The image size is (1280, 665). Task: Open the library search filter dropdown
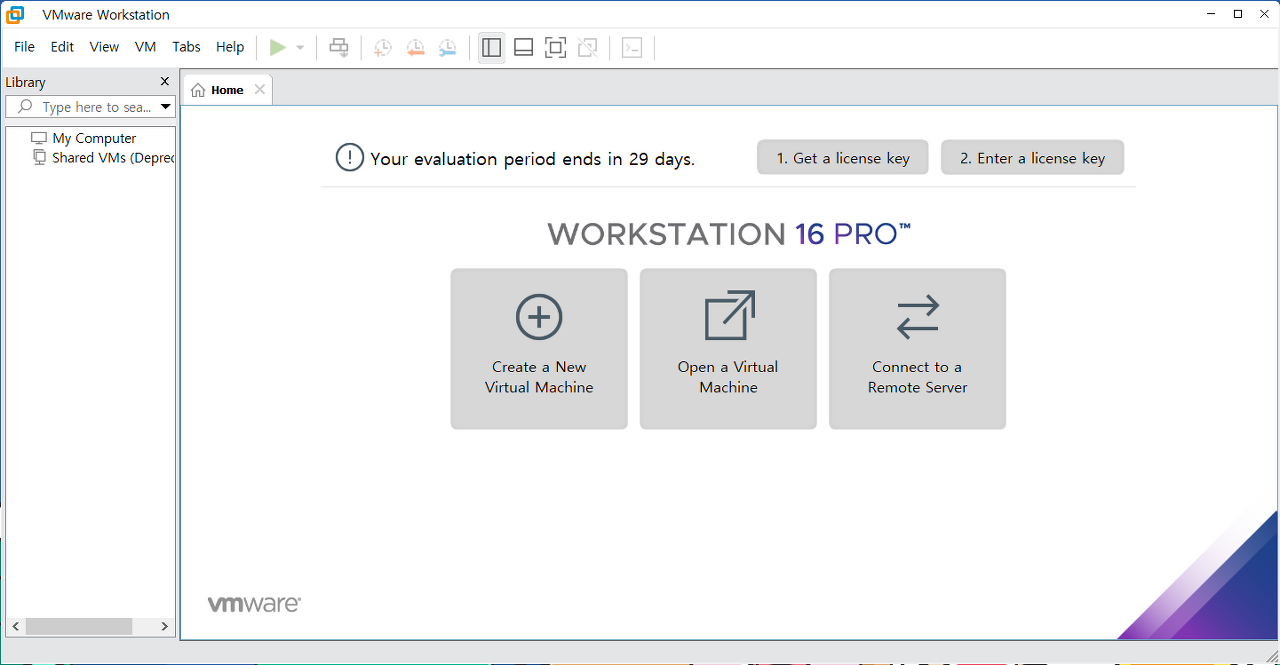pos(166,107)
